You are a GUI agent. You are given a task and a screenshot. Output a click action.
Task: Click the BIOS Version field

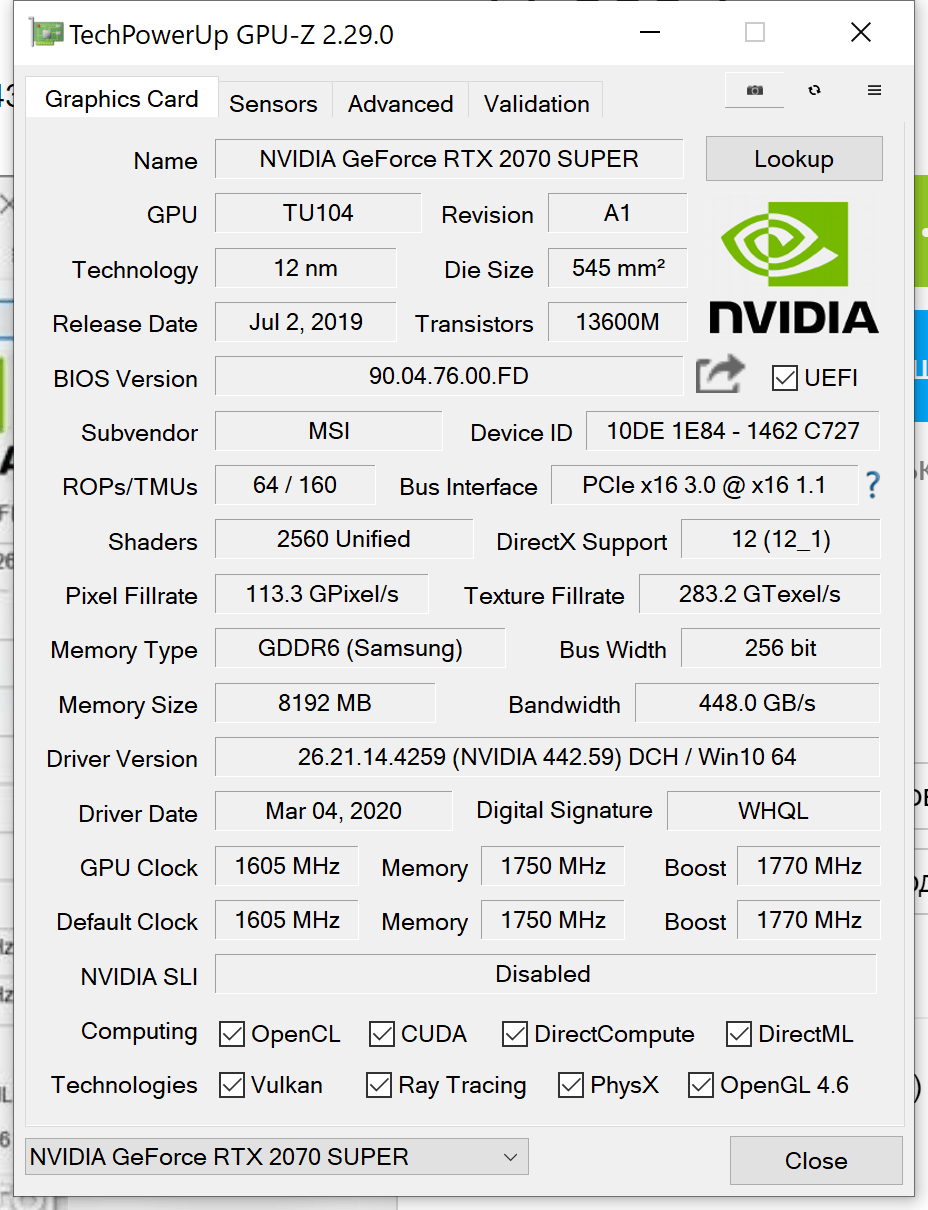(448, 377)
